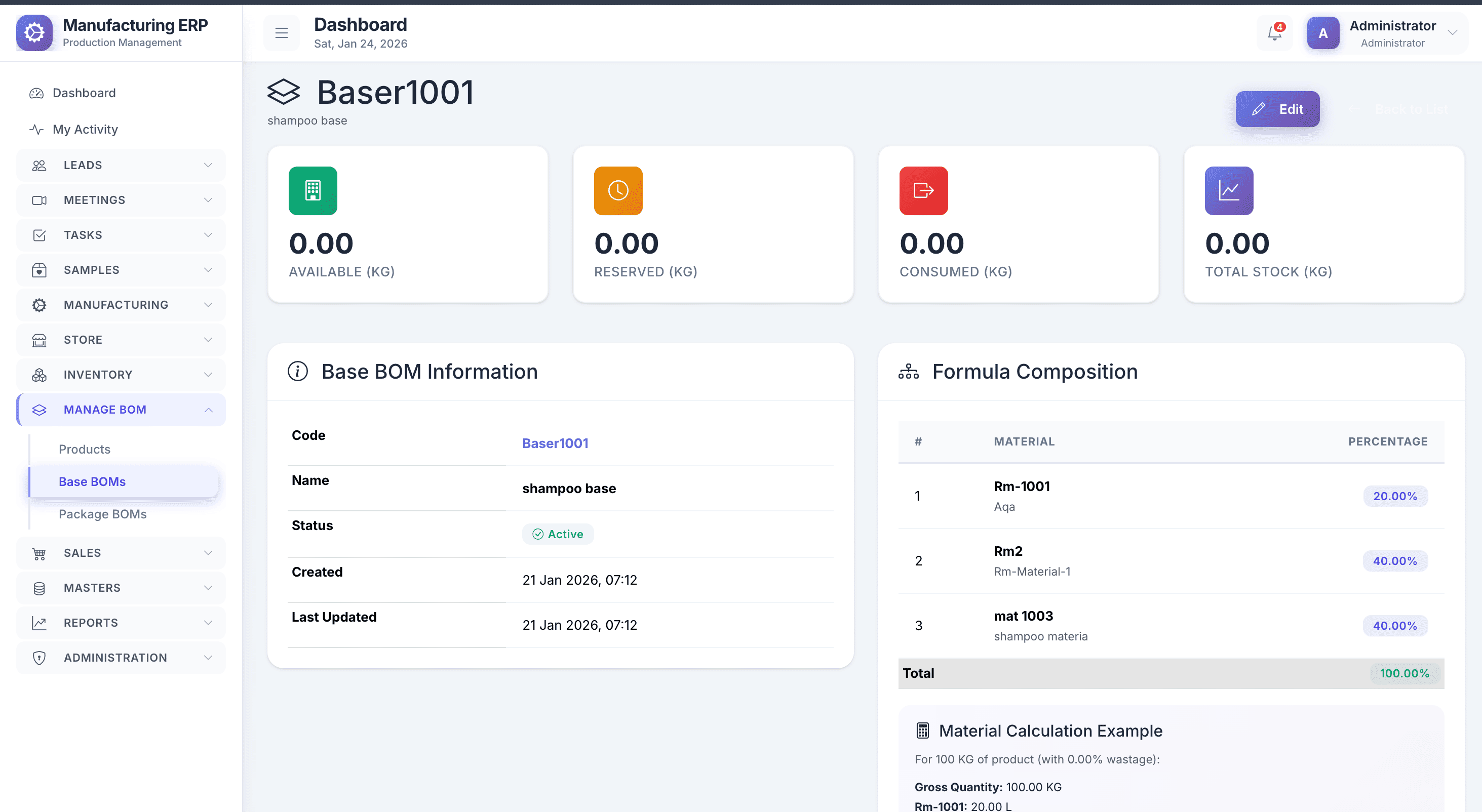Click the notification bell icon
This screenshot has height=812, width=1482.
(x=1274, y=33)
